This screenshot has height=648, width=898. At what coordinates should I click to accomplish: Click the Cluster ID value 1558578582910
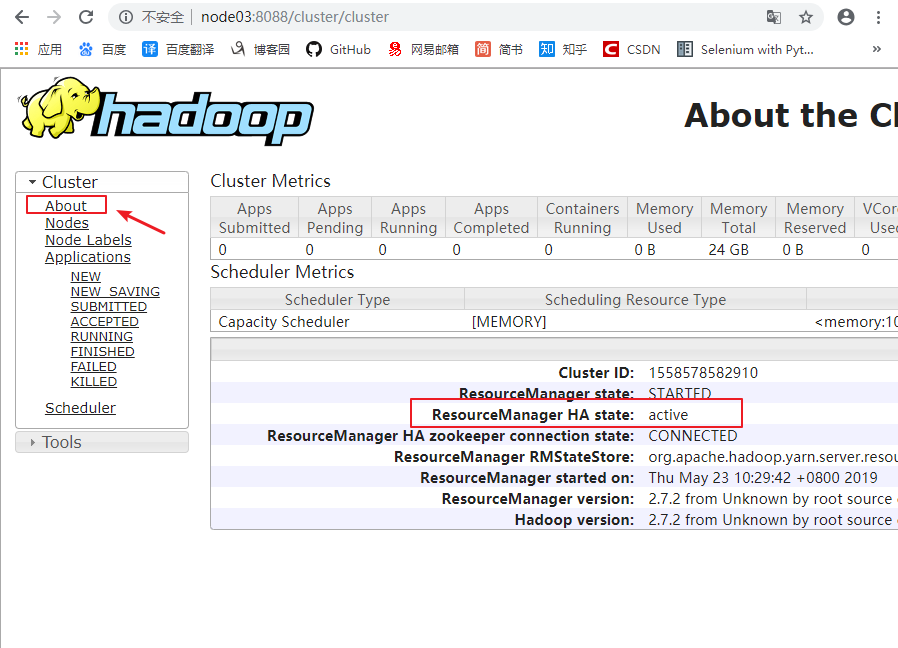click(703, 373)
